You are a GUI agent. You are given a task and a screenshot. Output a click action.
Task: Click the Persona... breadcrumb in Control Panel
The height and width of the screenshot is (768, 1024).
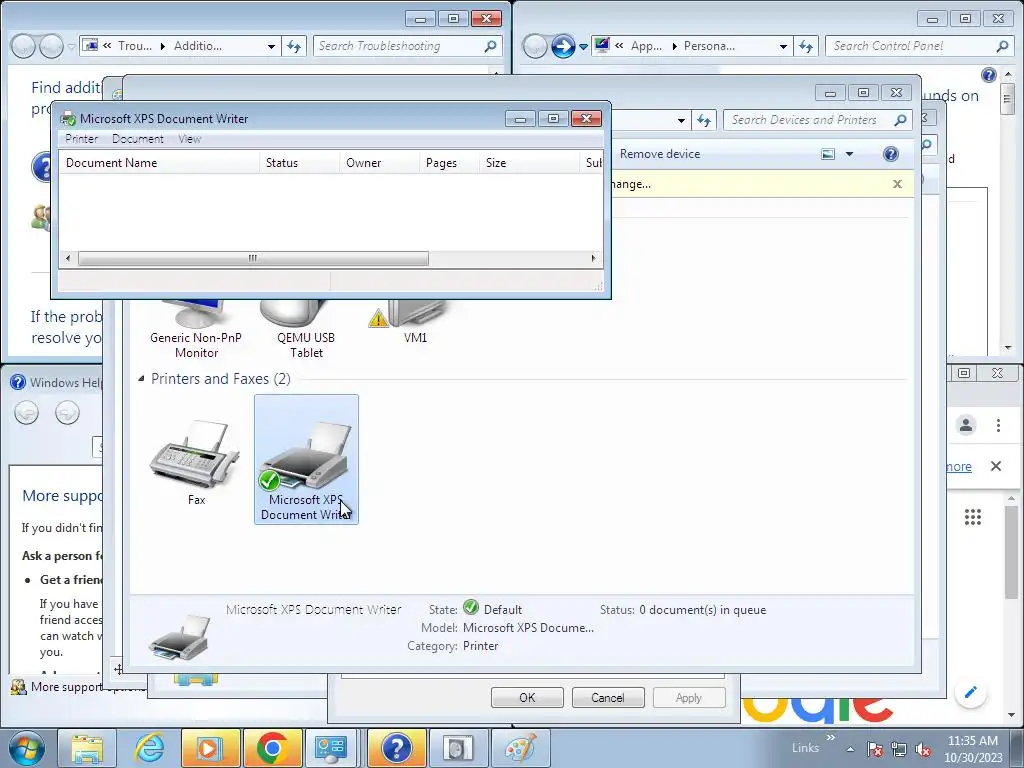pos(709,46)
